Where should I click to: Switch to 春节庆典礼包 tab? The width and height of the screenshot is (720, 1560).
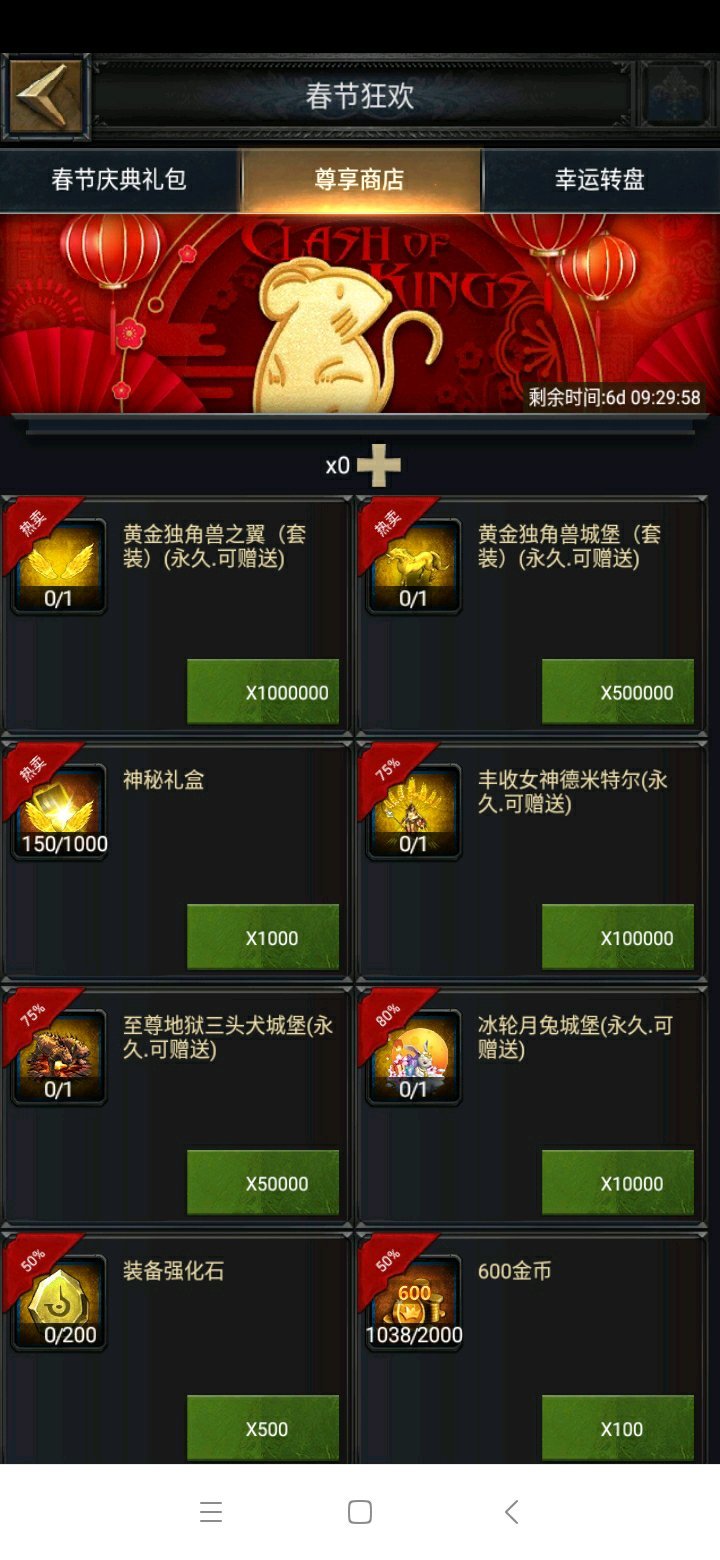tap(119, 180)
